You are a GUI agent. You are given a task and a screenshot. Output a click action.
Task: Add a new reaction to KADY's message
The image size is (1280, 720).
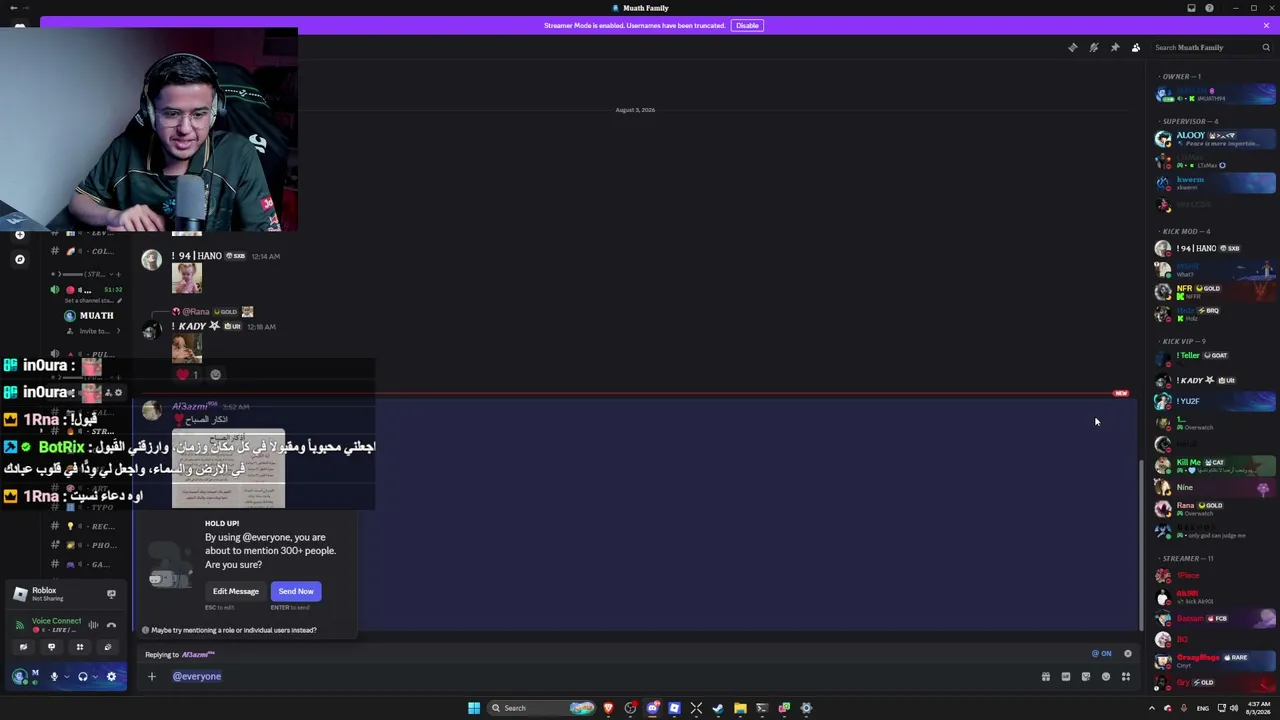click(215, 375)
